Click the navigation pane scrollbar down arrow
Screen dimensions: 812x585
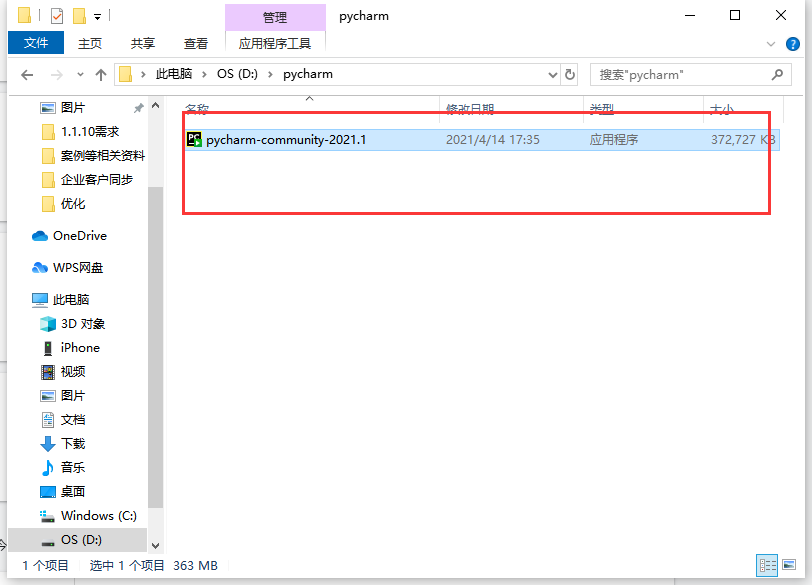click(155, 546)
